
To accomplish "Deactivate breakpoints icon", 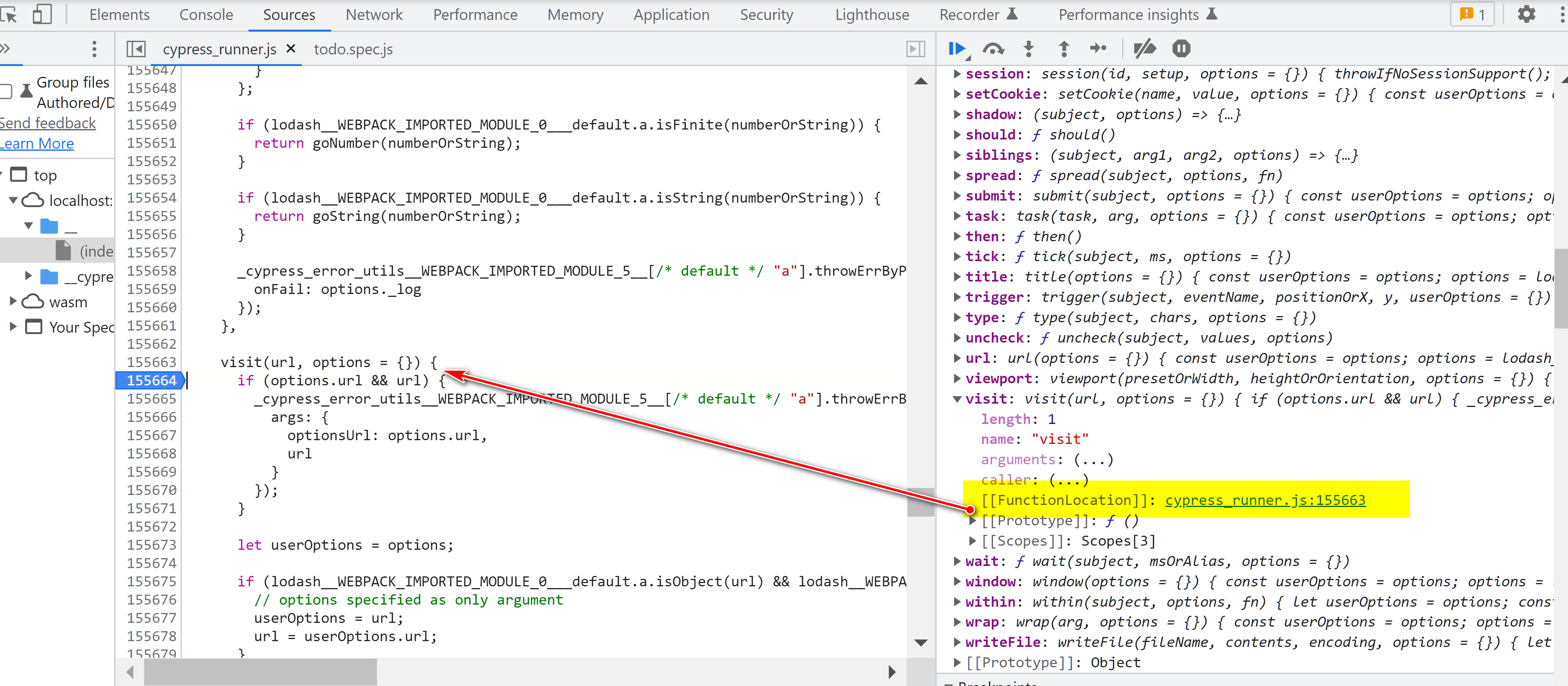I will tap(1145, 49).
